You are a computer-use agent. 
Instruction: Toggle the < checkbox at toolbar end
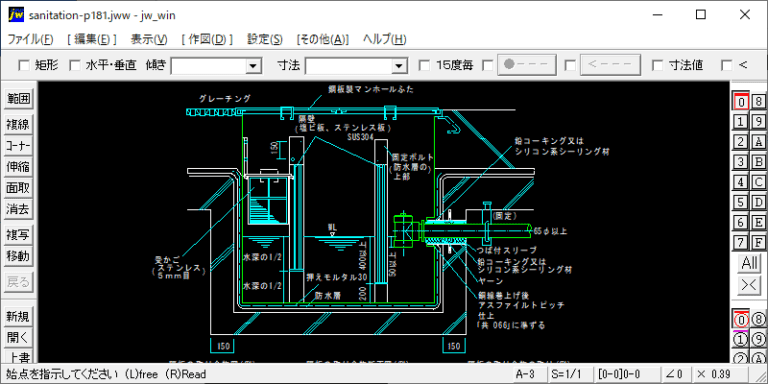pos(727,65)
